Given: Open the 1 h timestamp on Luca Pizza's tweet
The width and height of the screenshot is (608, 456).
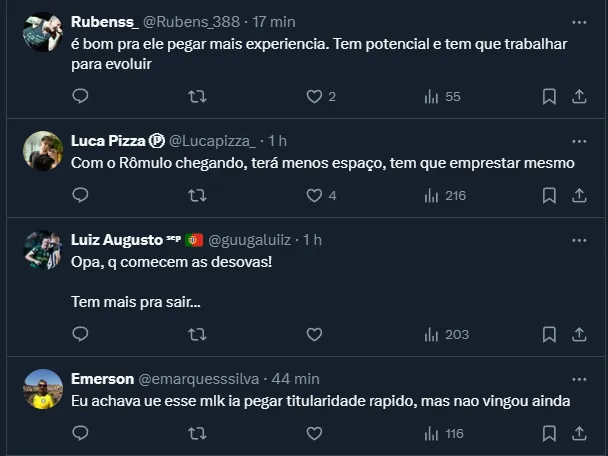Looking at the screenshot, I should pyautogui.click(x=277, y=141).
